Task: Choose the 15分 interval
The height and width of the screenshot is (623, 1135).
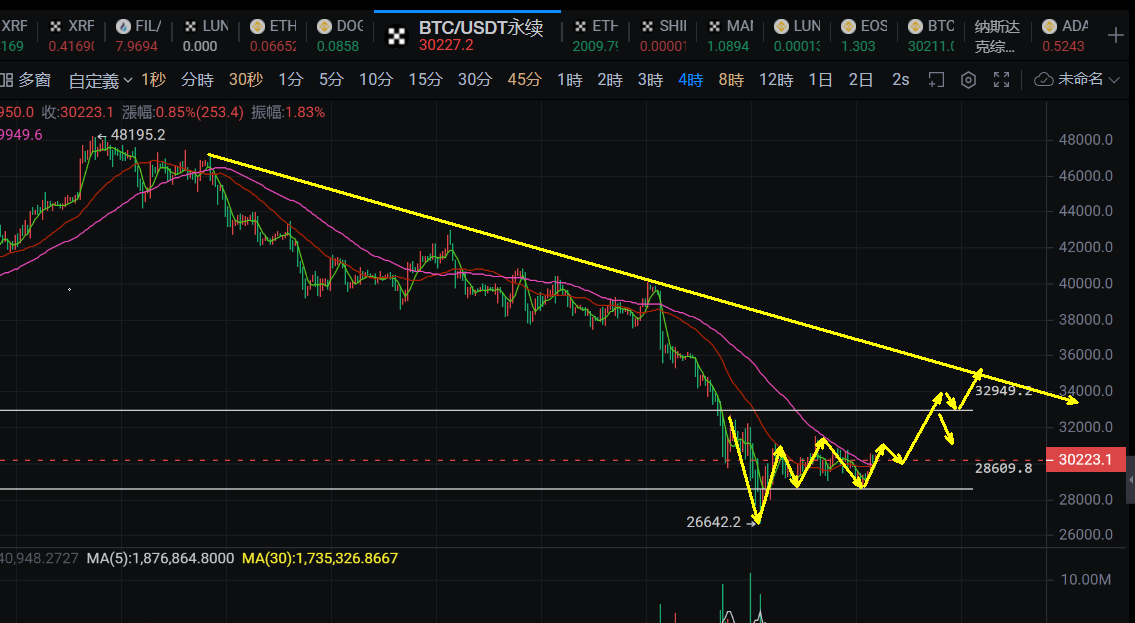Action: coord(425,80)
